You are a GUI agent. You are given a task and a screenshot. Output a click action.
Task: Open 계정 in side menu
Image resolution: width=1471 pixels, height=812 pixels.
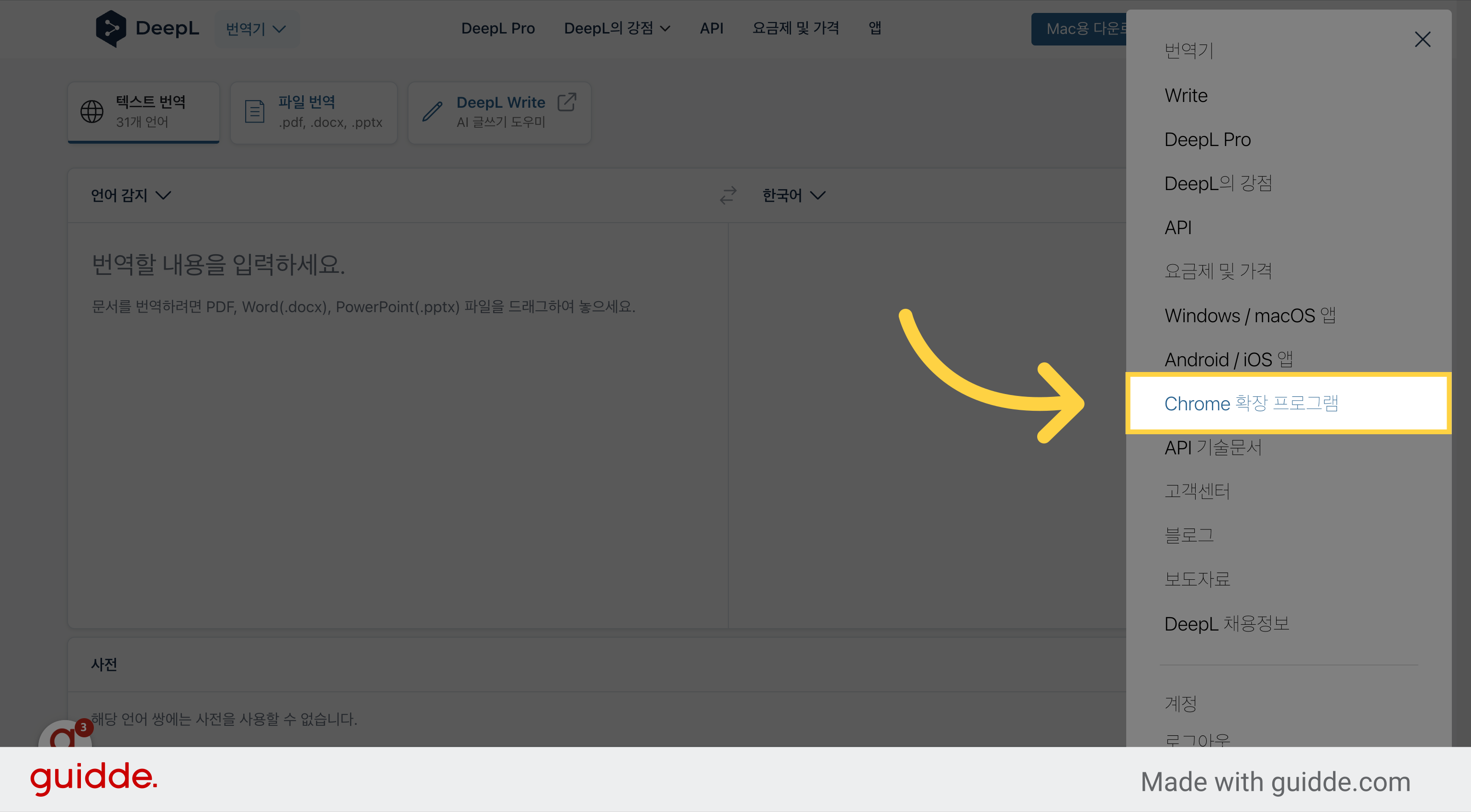[x=1181, y=703]
